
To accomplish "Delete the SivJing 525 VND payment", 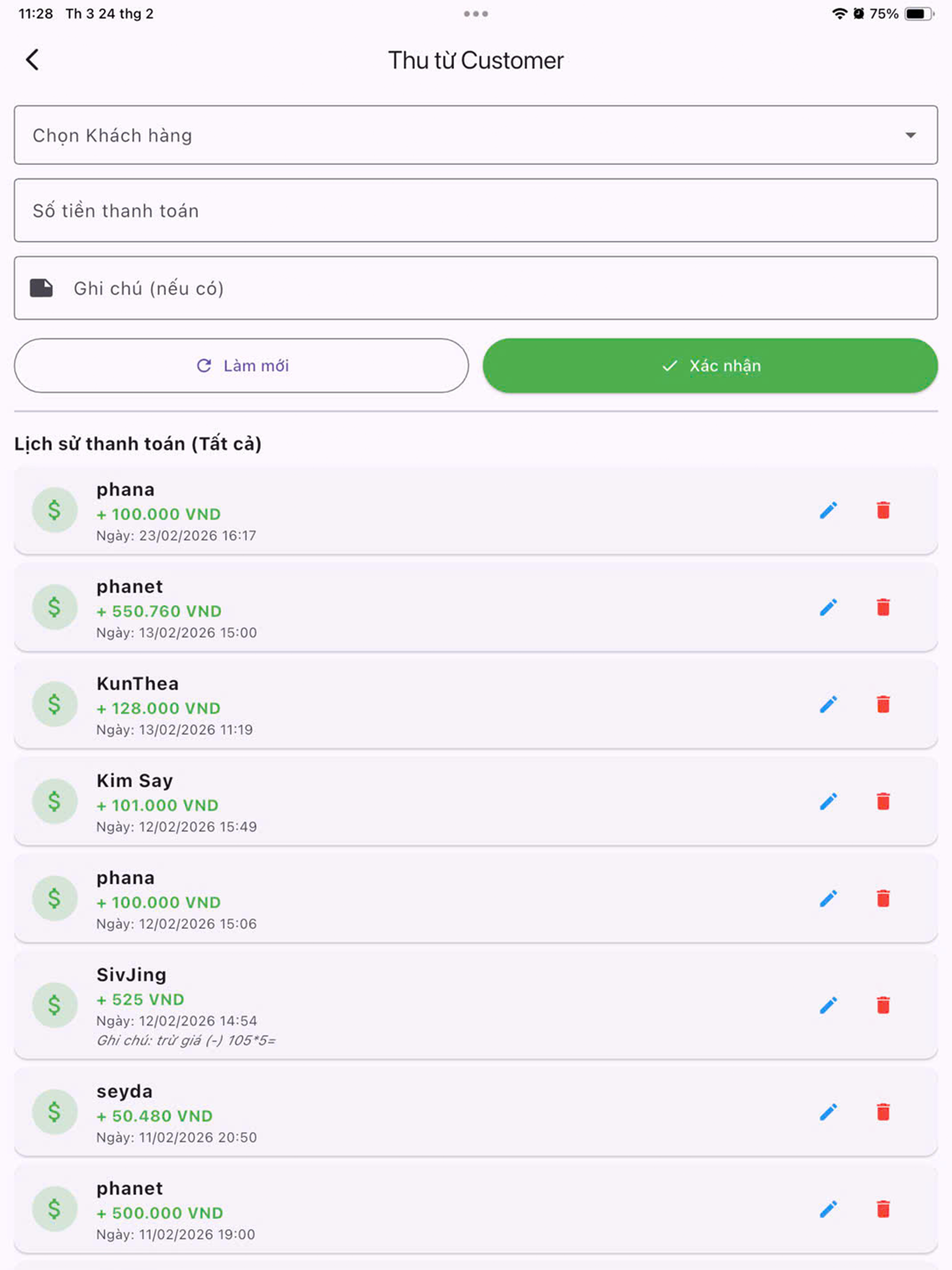I will point(883,1005).
